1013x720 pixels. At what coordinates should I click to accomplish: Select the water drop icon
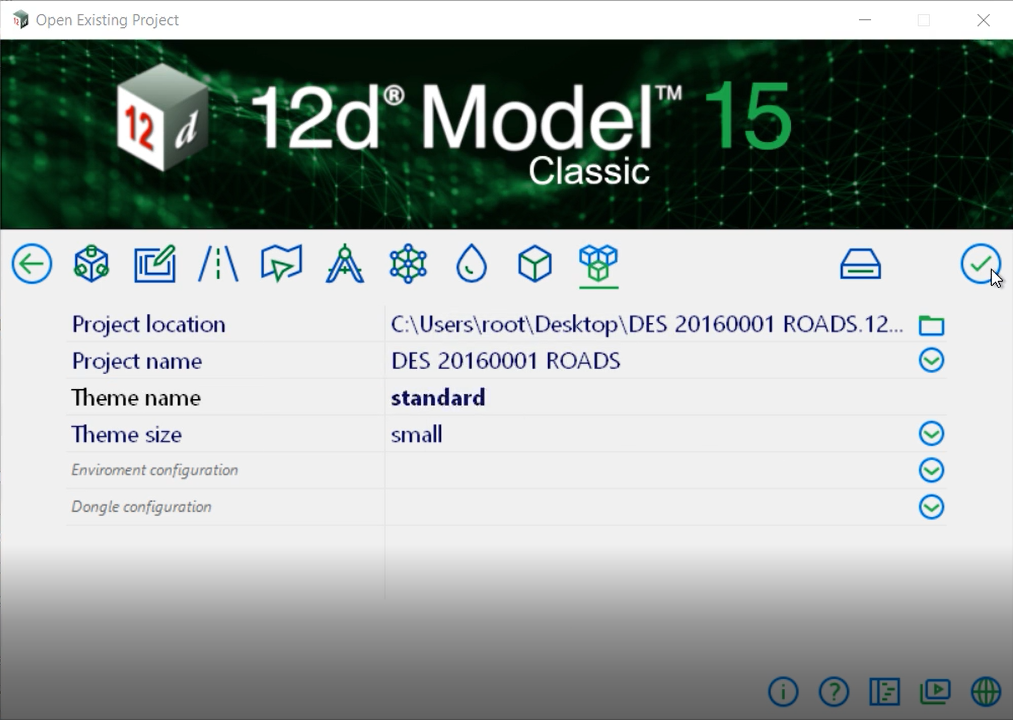point(472,264)
